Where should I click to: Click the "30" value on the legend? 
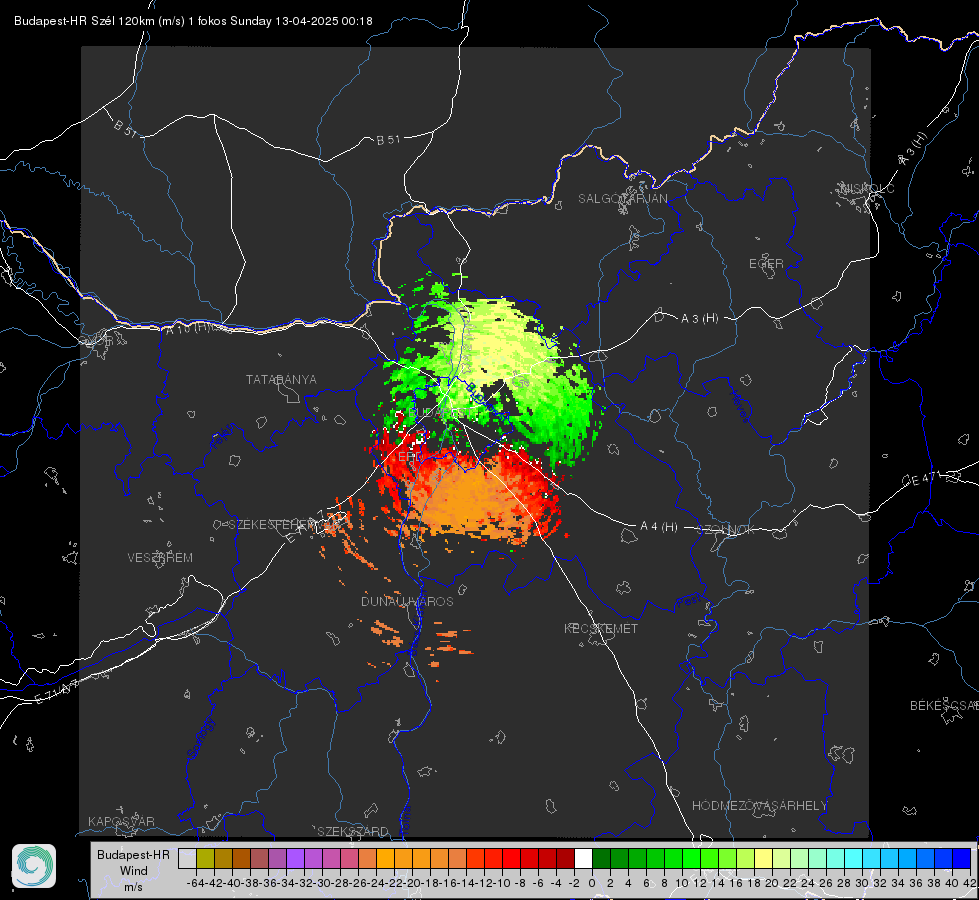pyautogui.click(x=862, y=883)
